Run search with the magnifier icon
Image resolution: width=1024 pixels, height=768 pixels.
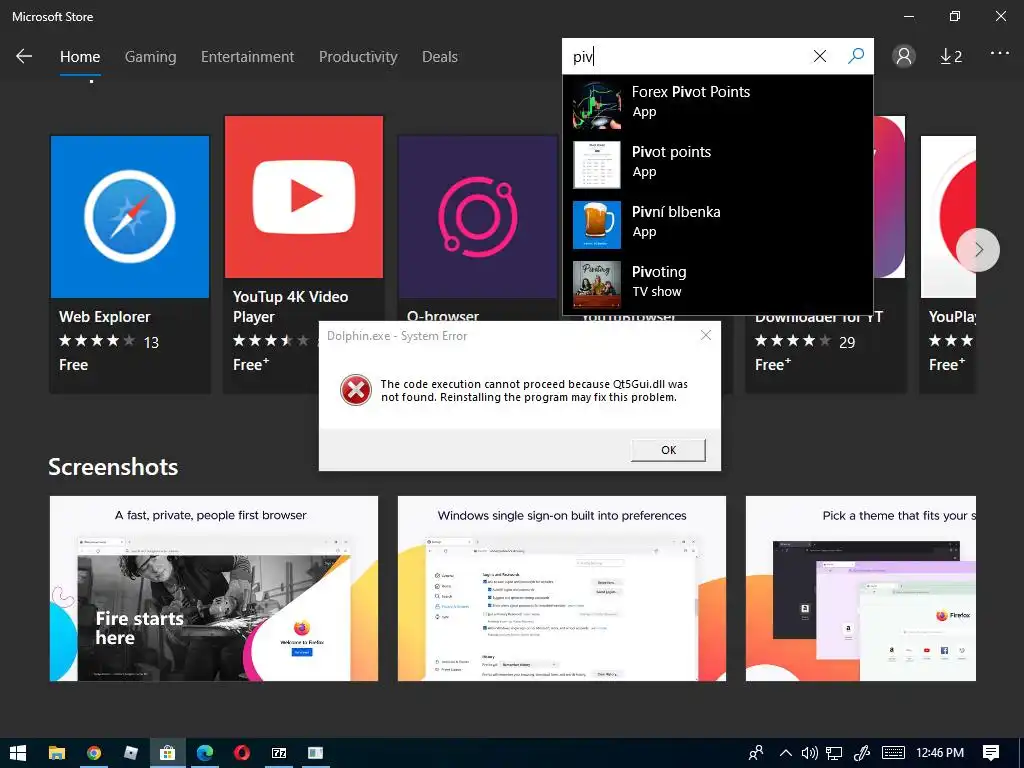click(x=856, y=56)
